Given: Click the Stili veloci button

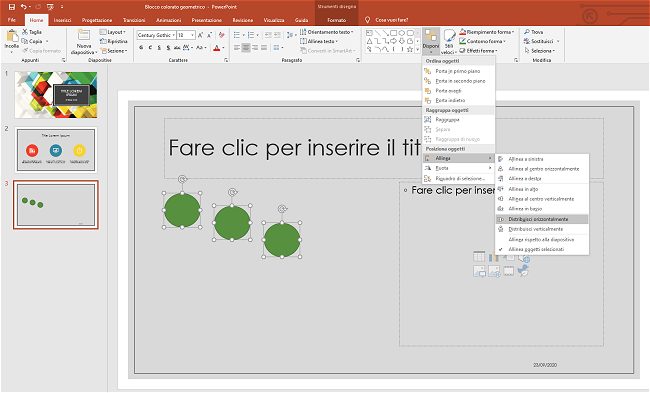Looking at the screenshot, I should click(x=449, y=41).
